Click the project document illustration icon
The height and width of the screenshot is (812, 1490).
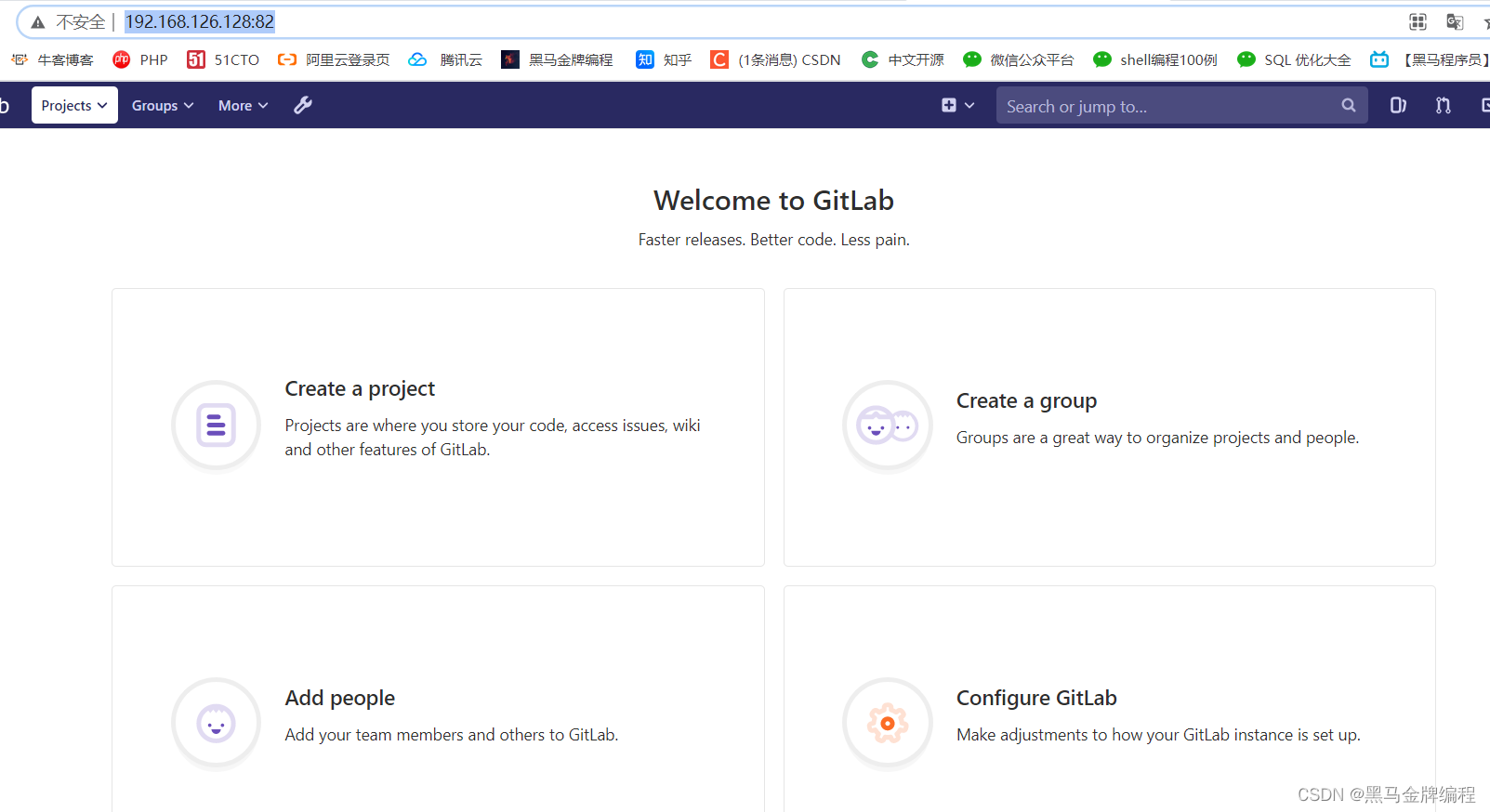pyautogui.click(x=216, y=426)
